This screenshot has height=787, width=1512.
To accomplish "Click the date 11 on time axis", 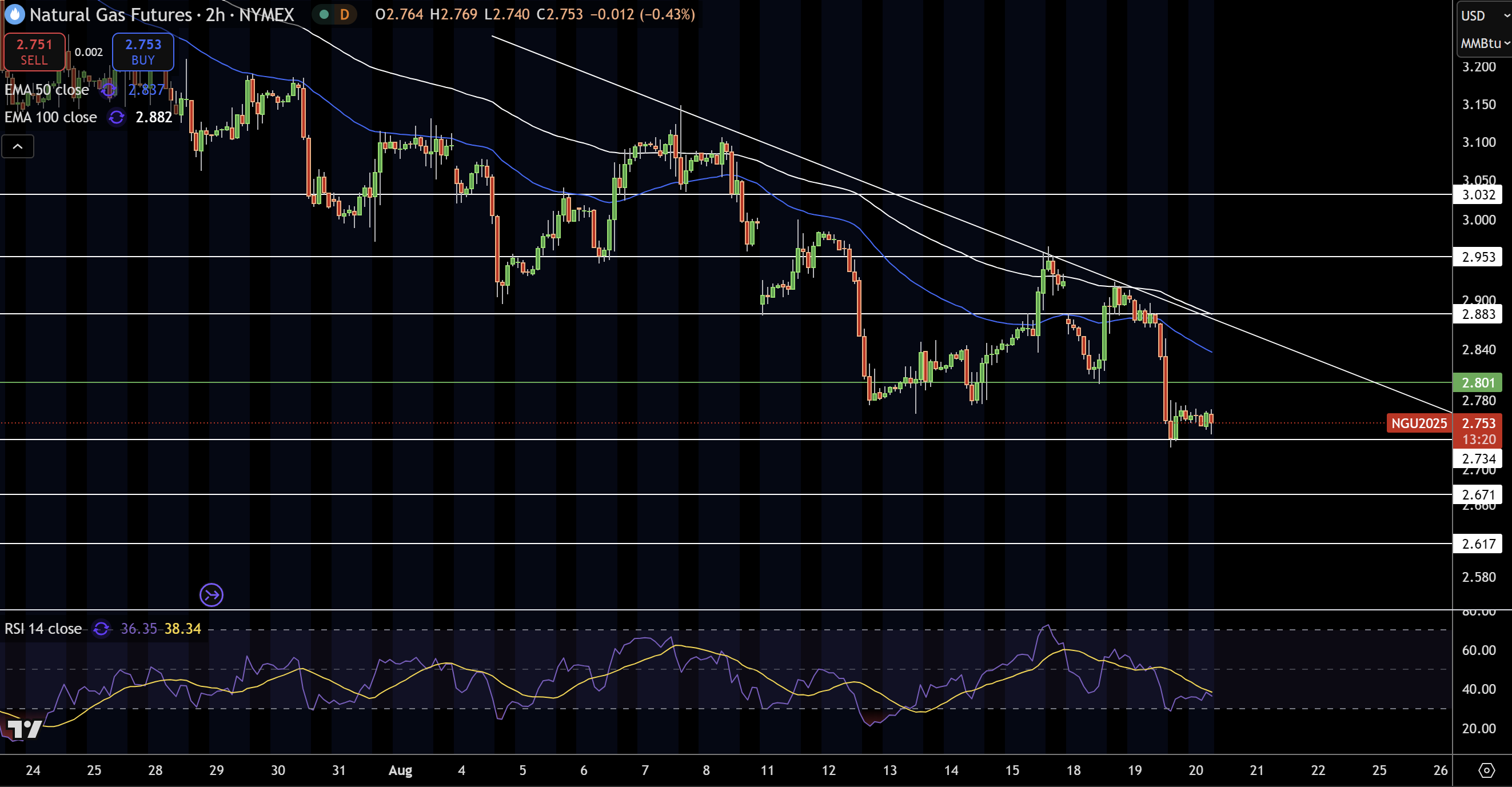I will (x=767, y=770).
